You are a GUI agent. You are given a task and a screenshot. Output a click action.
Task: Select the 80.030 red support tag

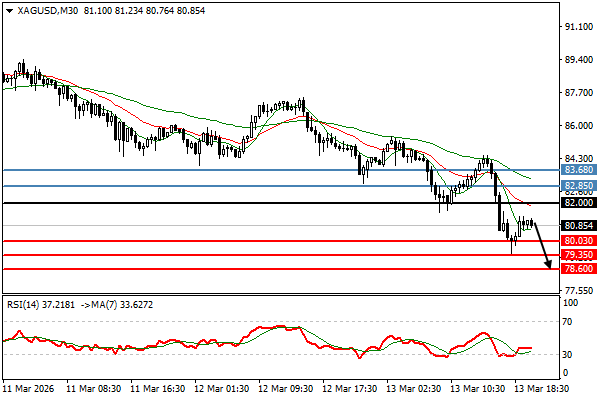point(578,241)
